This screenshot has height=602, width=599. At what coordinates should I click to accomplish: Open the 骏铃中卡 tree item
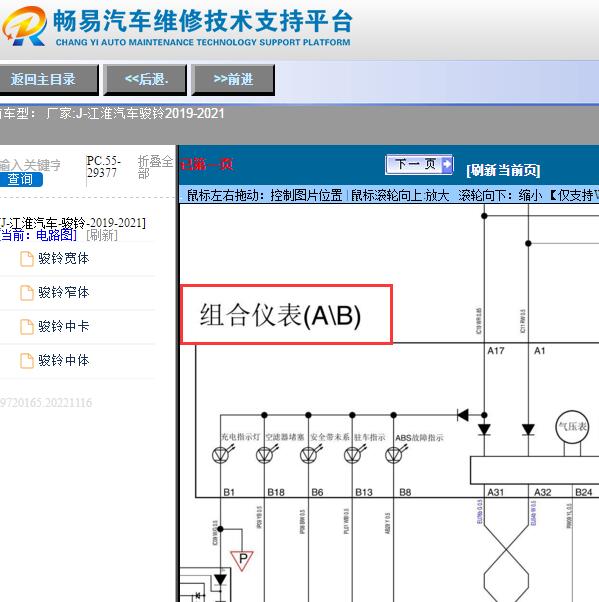[63, 326]
